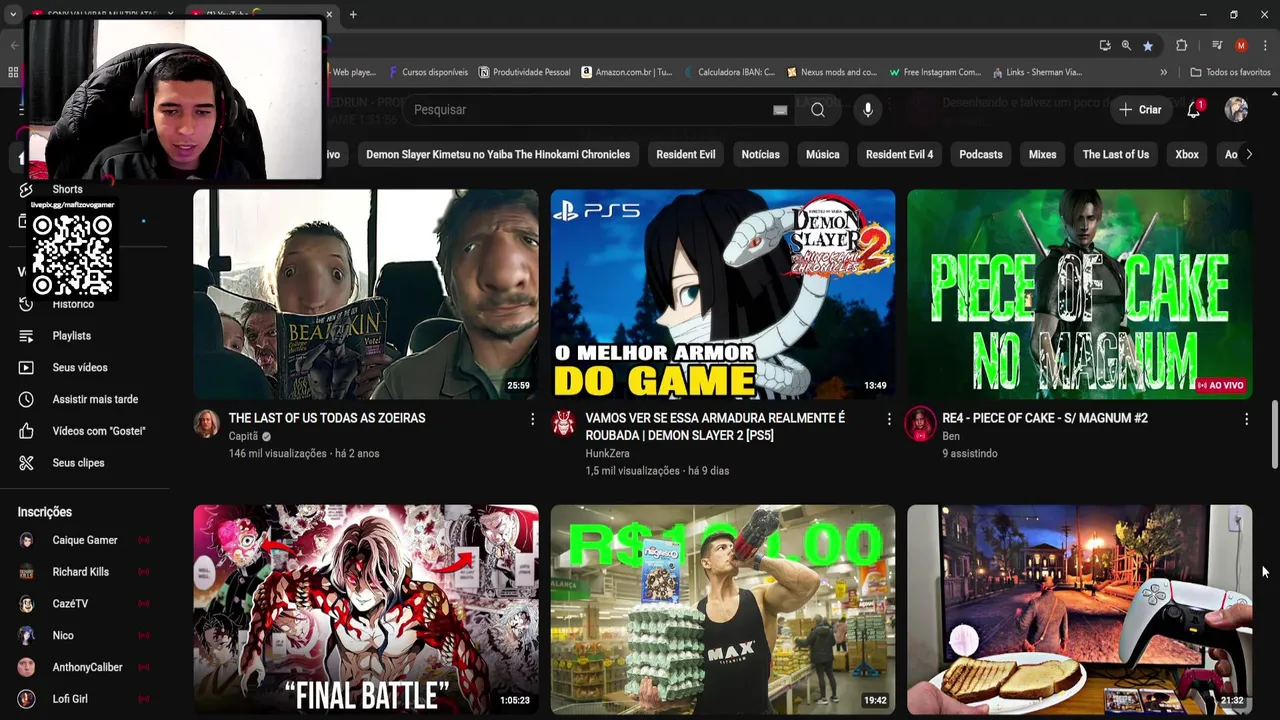The image size is (1280, 720).
Task: Open Seus clipes in the sidebar
Action: point(78,463)
